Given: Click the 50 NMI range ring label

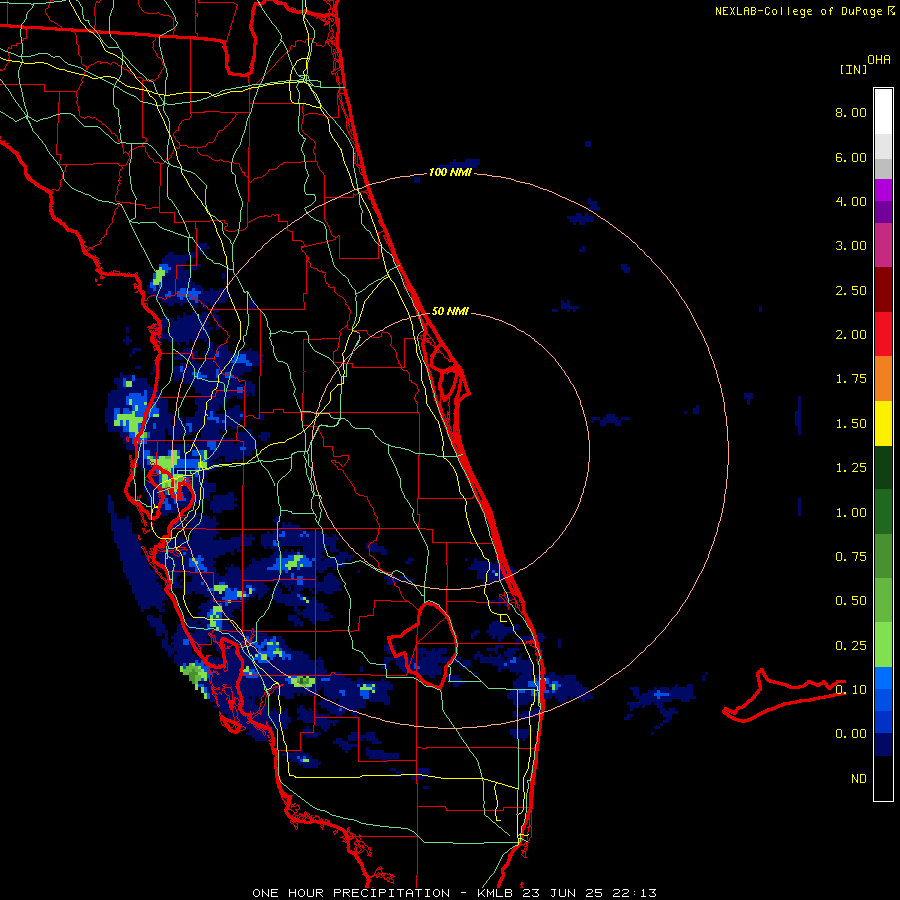Looking at the screenshot, I should [450, 311].
